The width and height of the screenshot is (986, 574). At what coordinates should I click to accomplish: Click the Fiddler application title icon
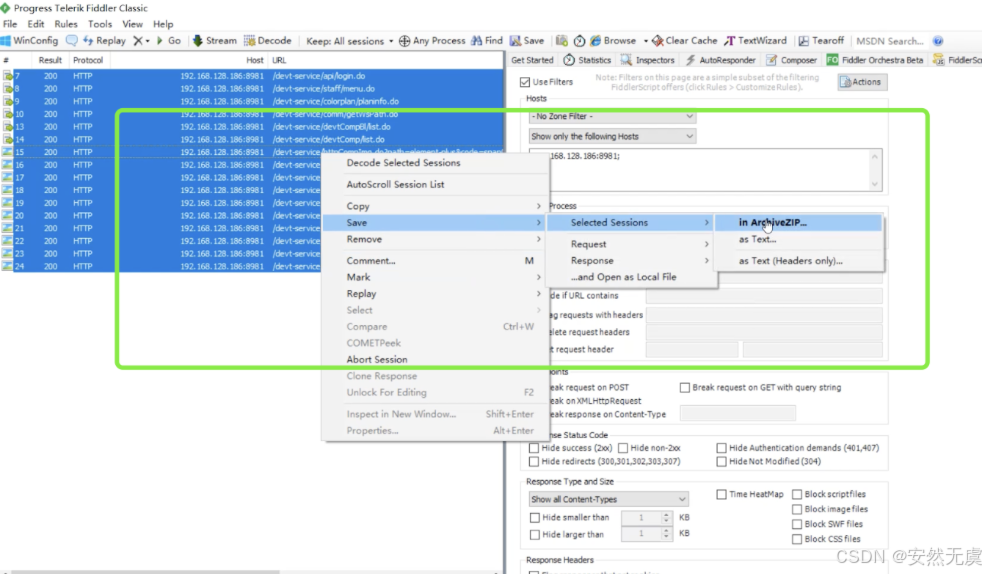pos(5,8)
